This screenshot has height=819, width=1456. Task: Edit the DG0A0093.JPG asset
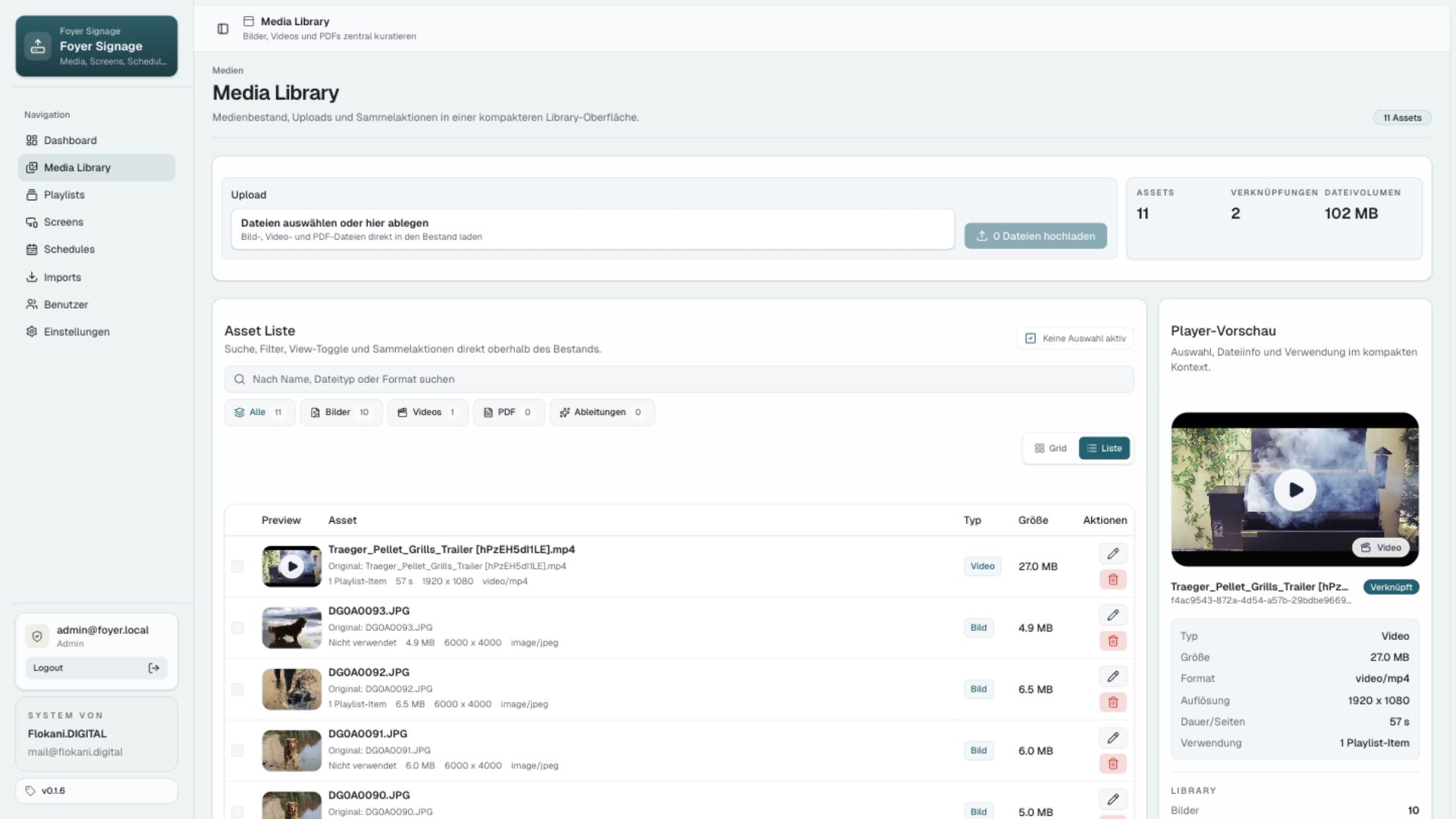tap(1112, 615)
